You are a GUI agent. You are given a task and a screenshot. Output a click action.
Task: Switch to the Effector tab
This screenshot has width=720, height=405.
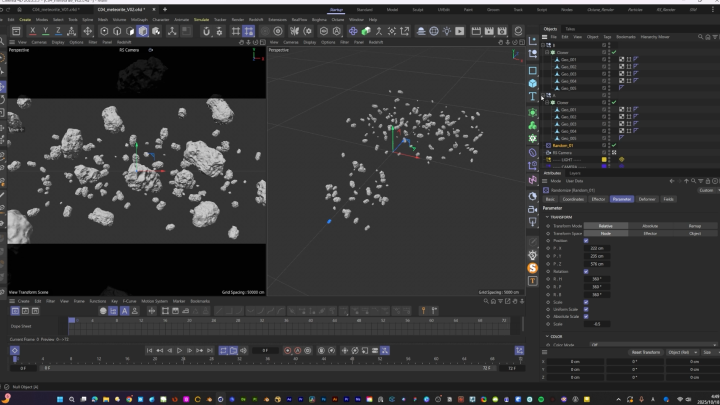pyautogui.click(x=598, y=199)
